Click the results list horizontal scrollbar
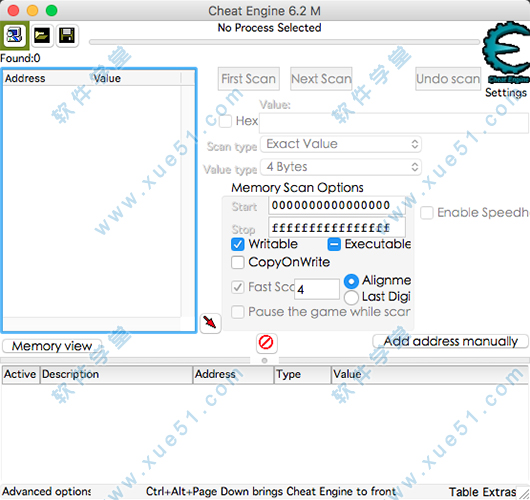The height and width of the screenshot is (500, 530). 92,324
